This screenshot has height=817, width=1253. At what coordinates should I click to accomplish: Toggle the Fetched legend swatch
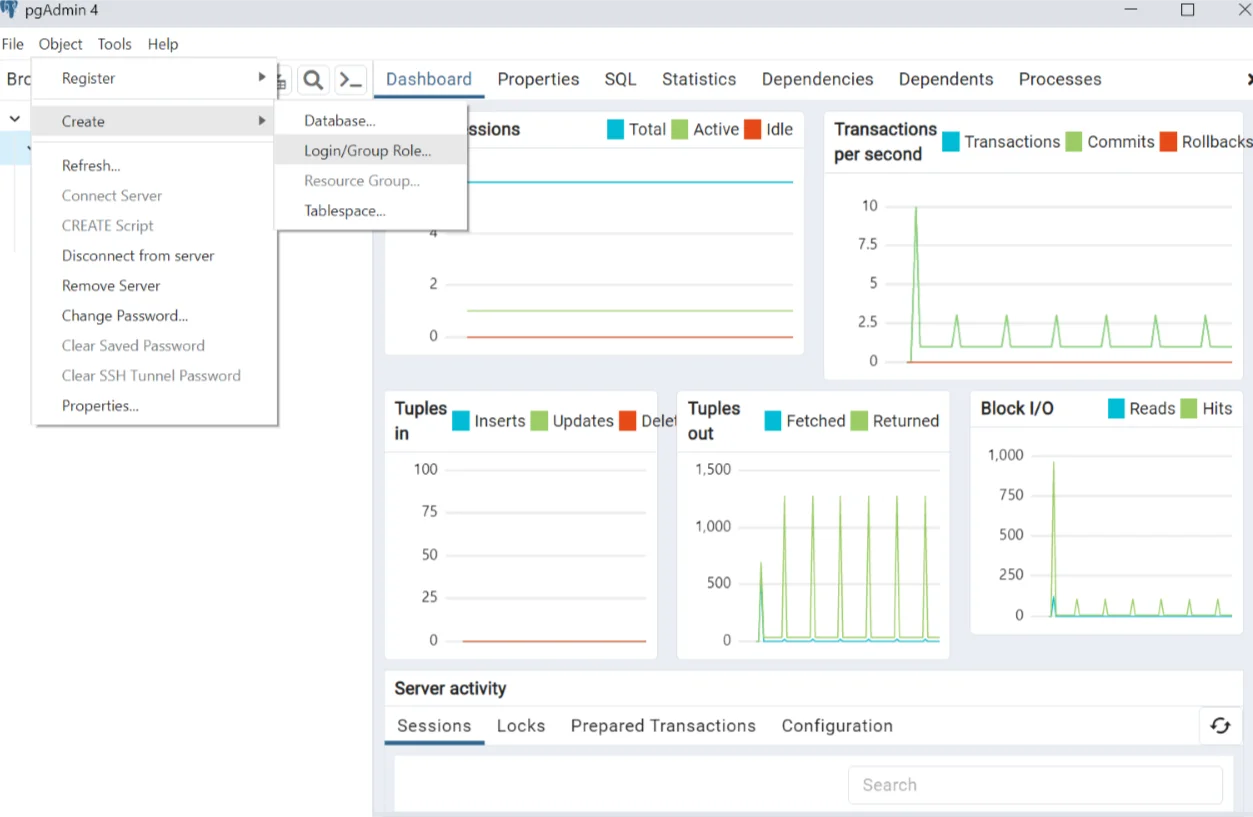coord(773,421)
